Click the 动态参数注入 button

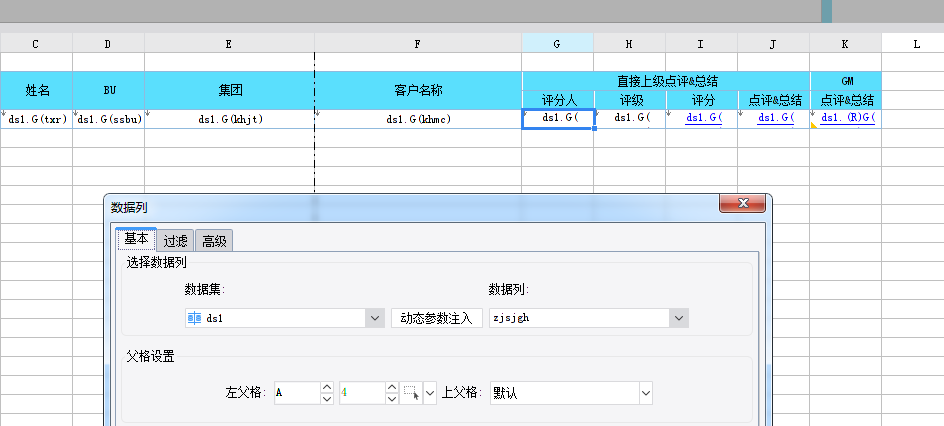click(x=436, y=318)
